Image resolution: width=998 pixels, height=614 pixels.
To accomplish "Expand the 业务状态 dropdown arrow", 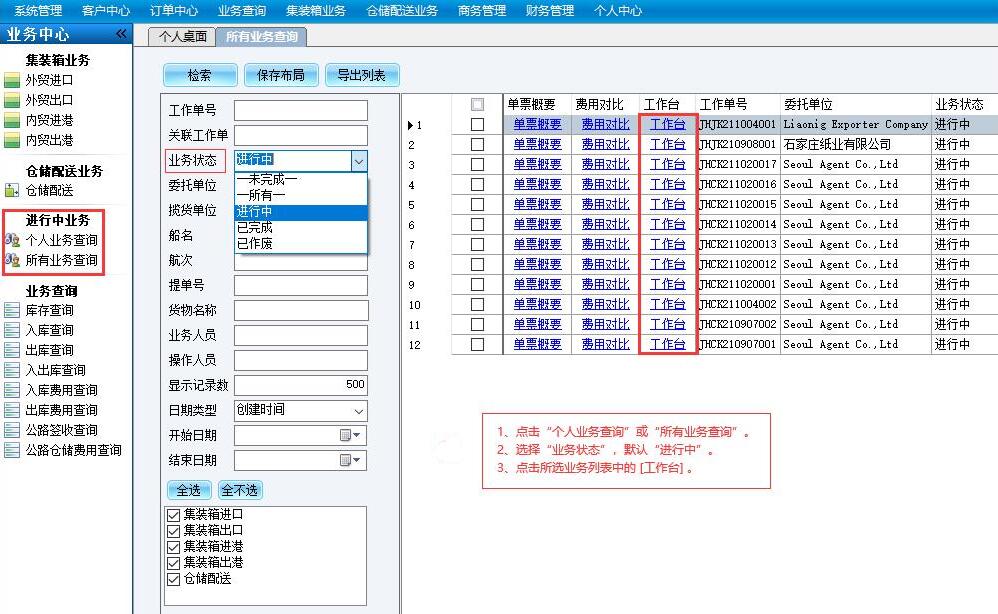I will pos(358,160).
